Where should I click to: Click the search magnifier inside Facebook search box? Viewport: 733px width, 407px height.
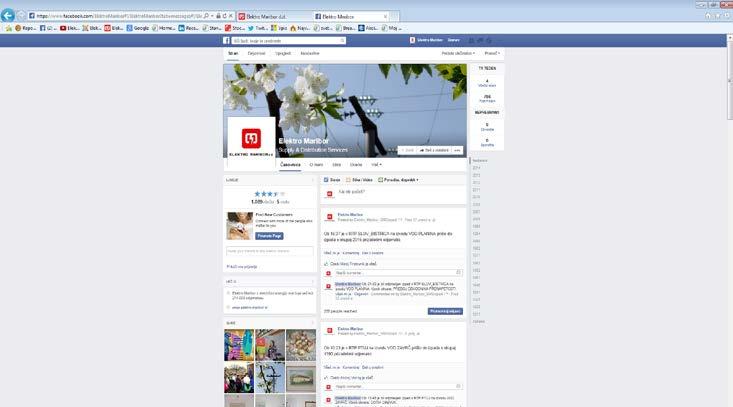tap(342, 41)
